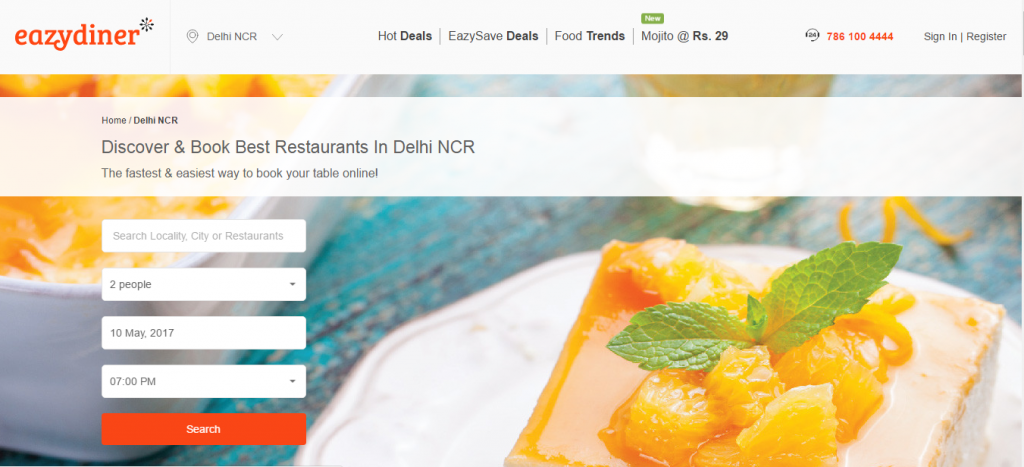1024x467 pixels.
Task: Open the 07:00 PM time dropdown
Action: tap(204, 381)
